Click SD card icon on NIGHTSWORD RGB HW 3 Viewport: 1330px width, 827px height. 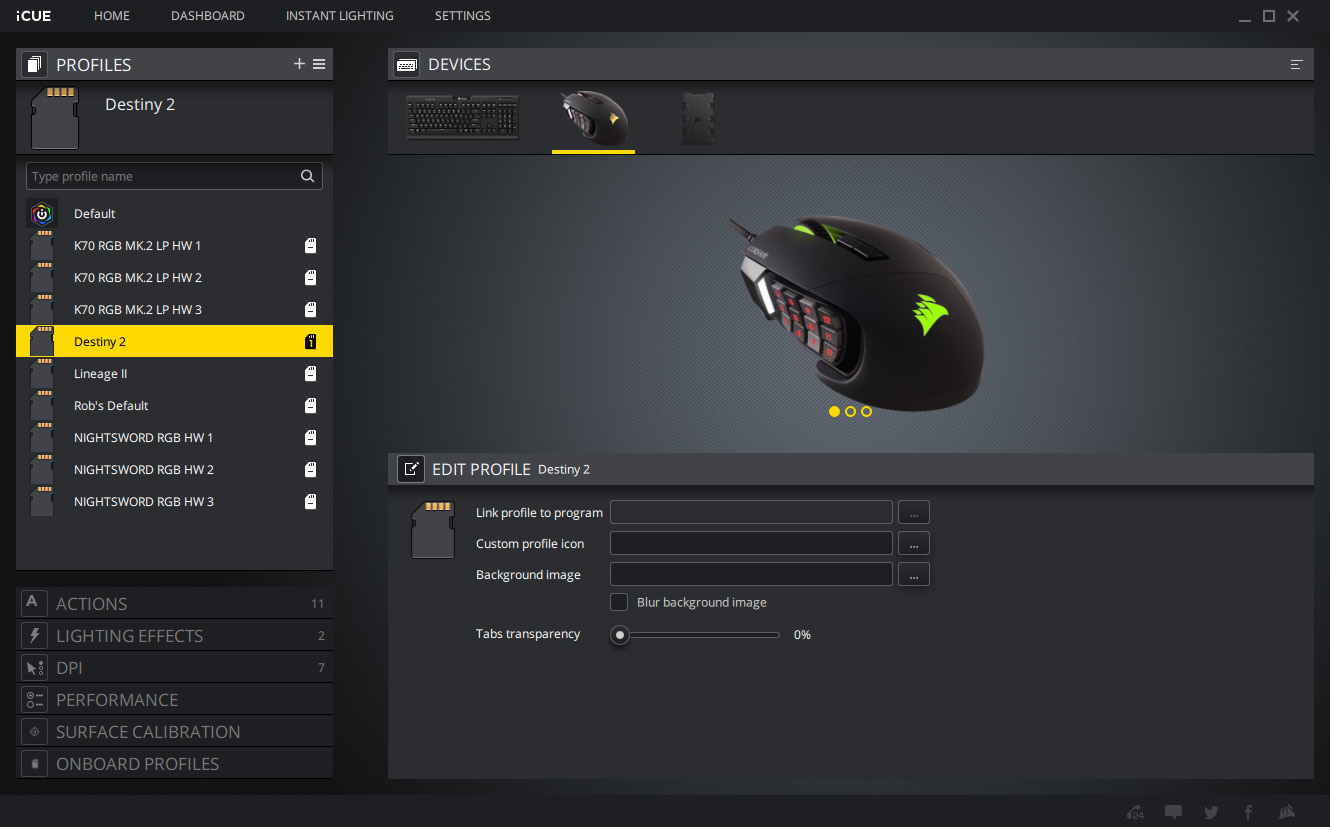pyautogui.click(x=311, y=501)
